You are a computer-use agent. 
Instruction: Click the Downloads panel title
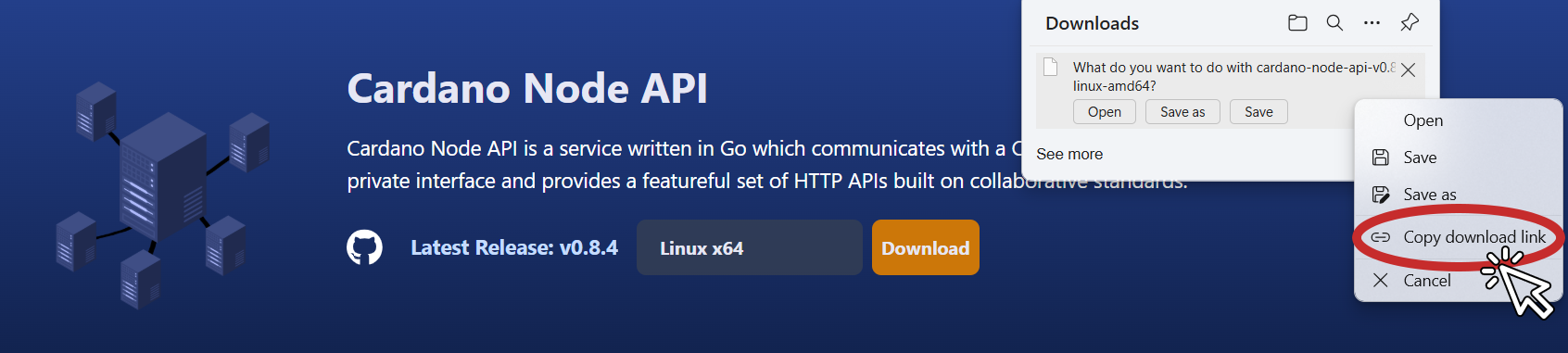click(1092, 23)
